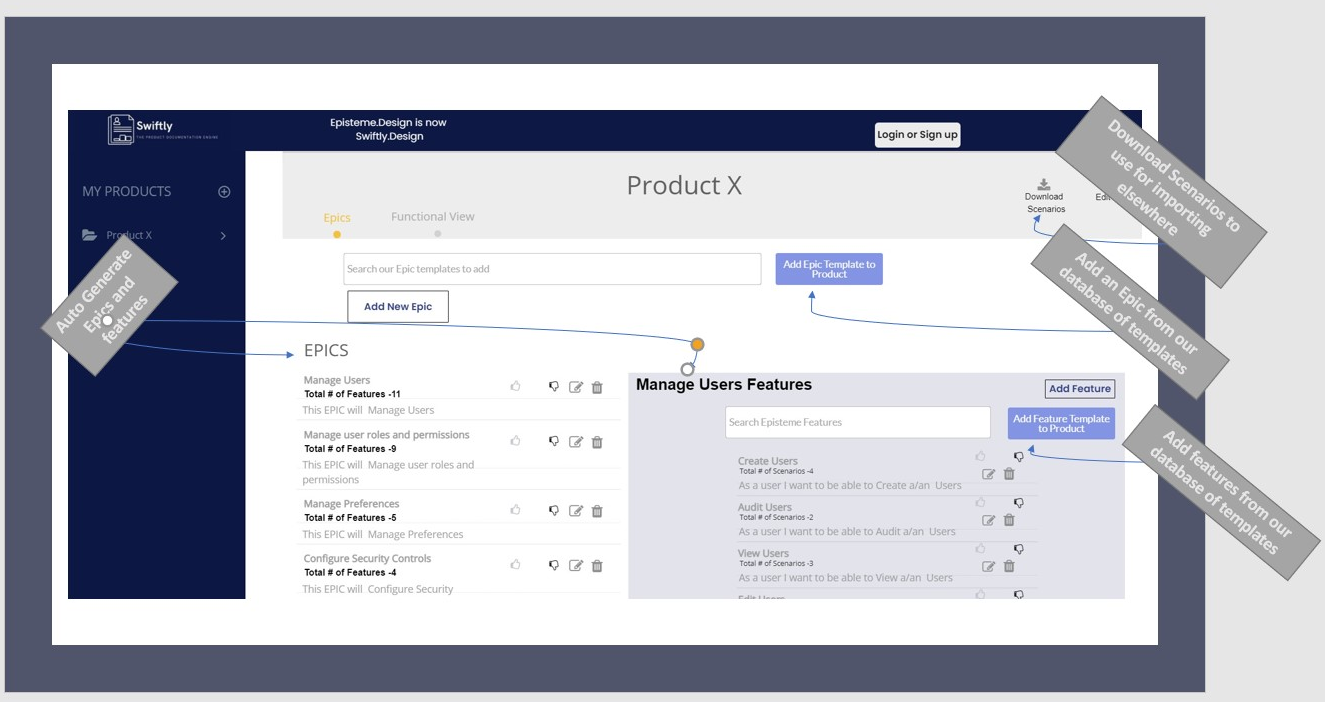Edit the Create Users feature with its pencil icon
This screenshot has height=702, width=1325.
point(990,473)
